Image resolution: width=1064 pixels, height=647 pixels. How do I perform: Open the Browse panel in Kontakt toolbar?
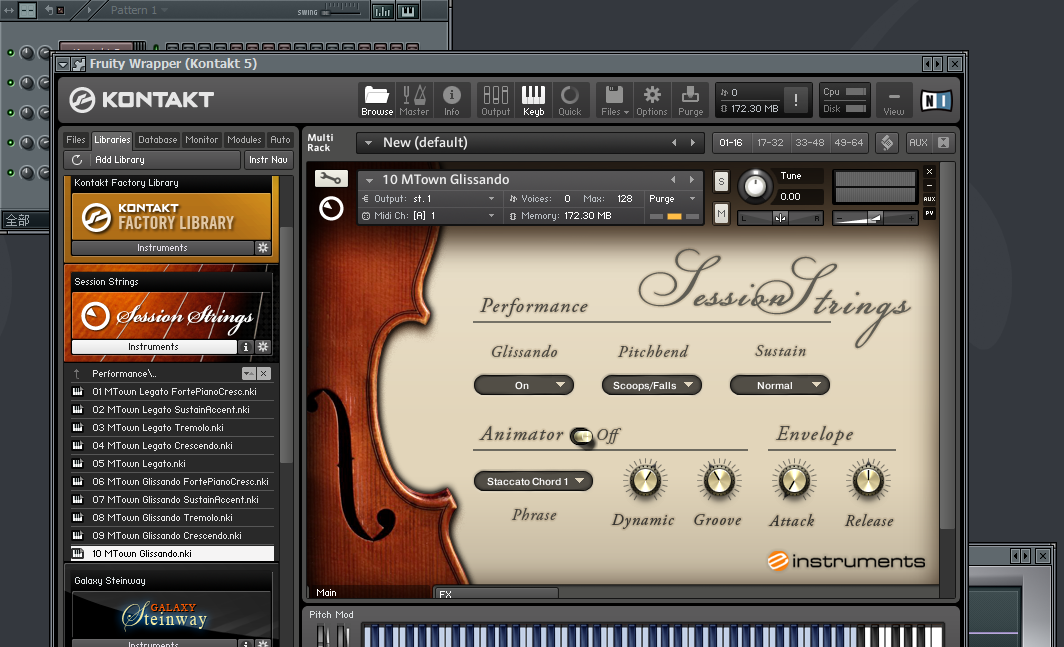click(x=377, y=100)
